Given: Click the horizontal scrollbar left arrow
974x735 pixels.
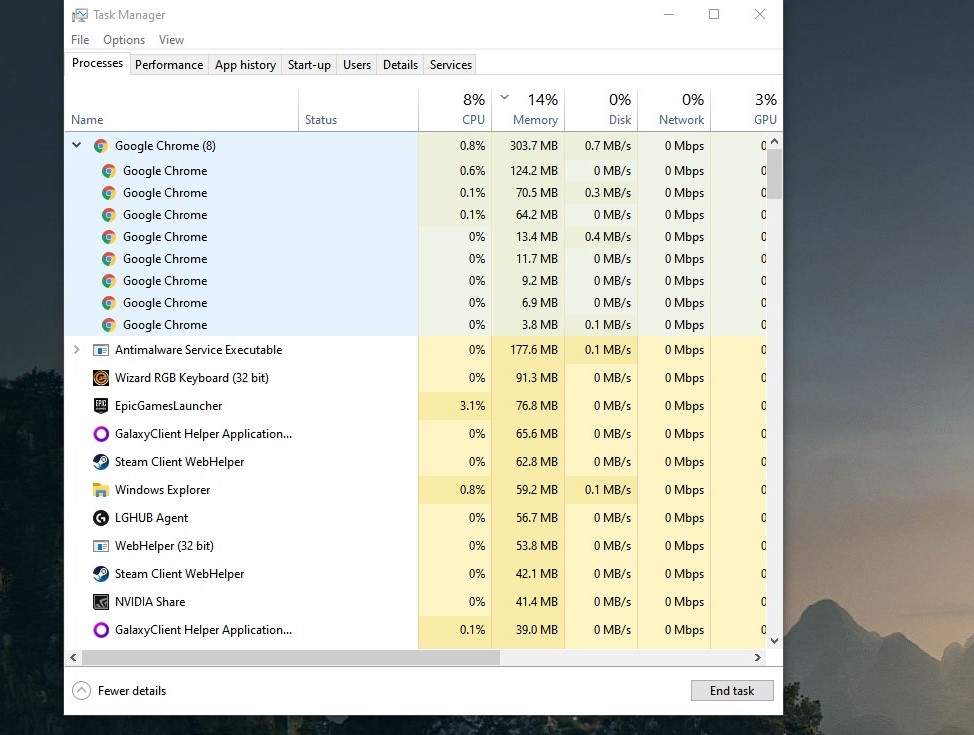Looking at the screenshot, I should pos(73,657).
